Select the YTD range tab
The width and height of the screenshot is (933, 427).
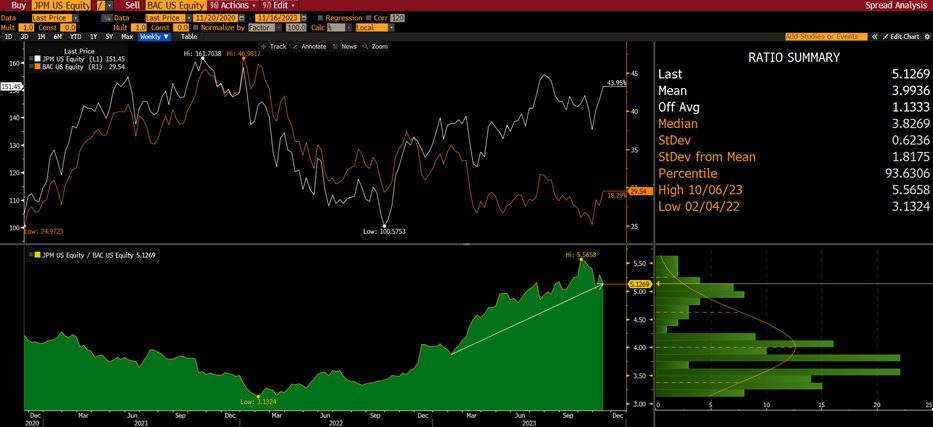pos(76,37)
